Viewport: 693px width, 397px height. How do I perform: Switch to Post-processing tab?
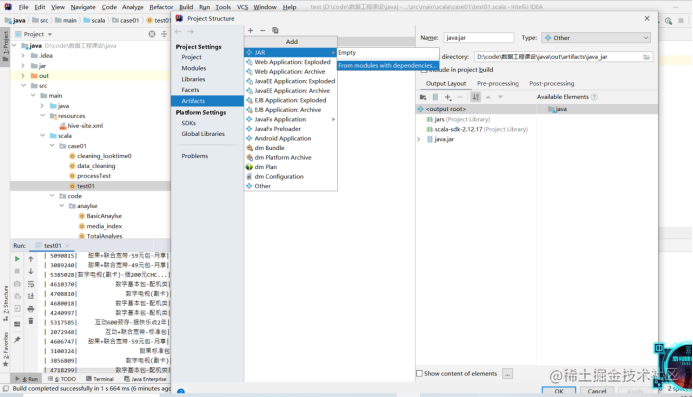(x=552, y=84)
